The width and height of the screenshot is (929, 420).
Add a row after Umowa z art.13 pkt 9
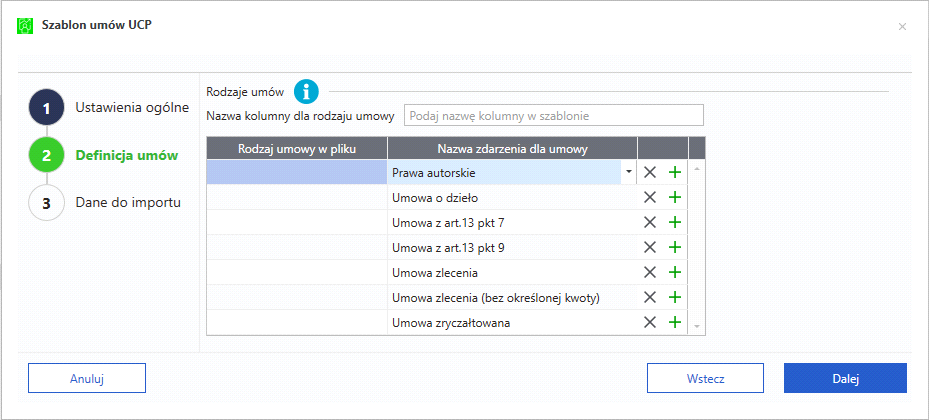click(x=675, y=247)
